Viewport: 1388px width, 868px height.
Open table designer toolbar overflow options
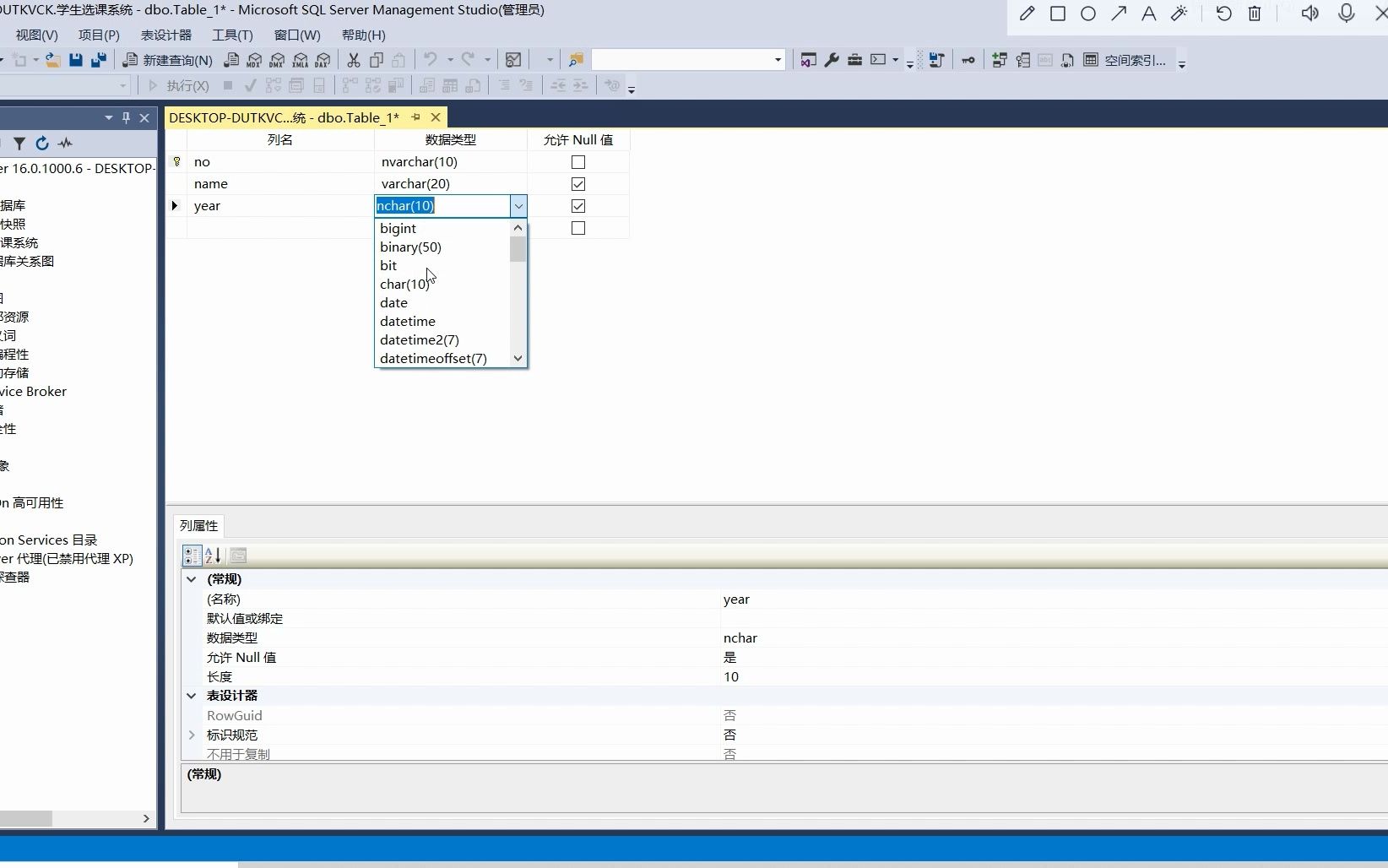1182,64
